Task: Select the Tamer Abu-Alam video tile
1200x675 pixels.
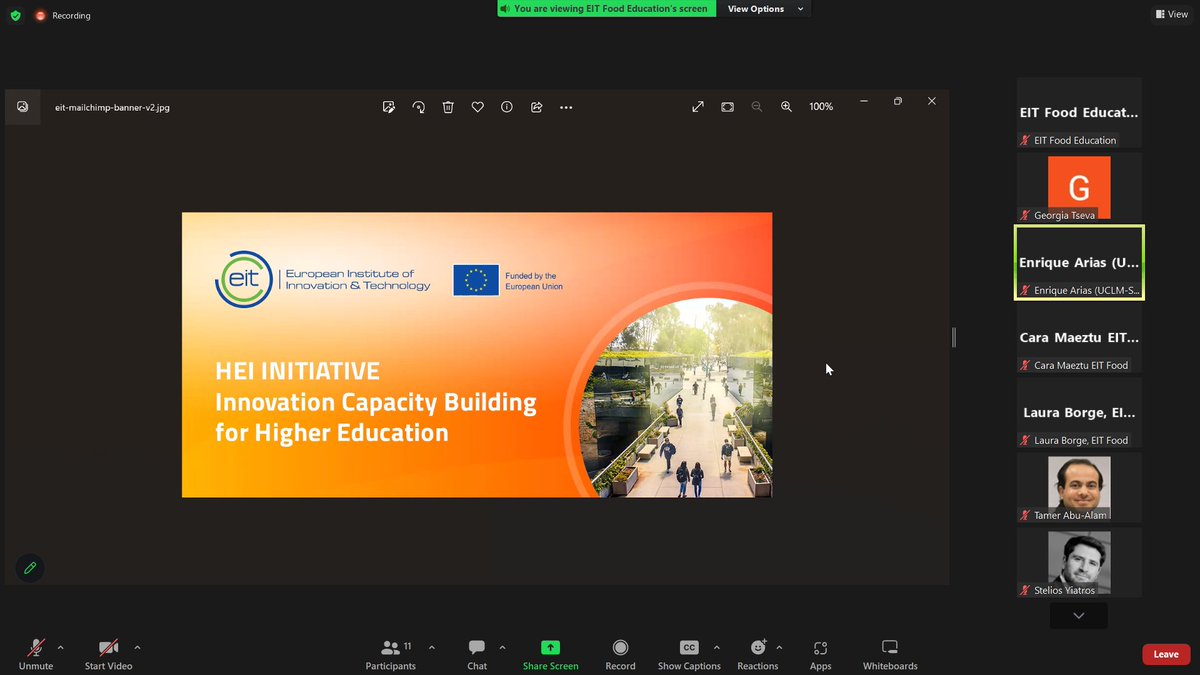Action: tap(1079, 489)
